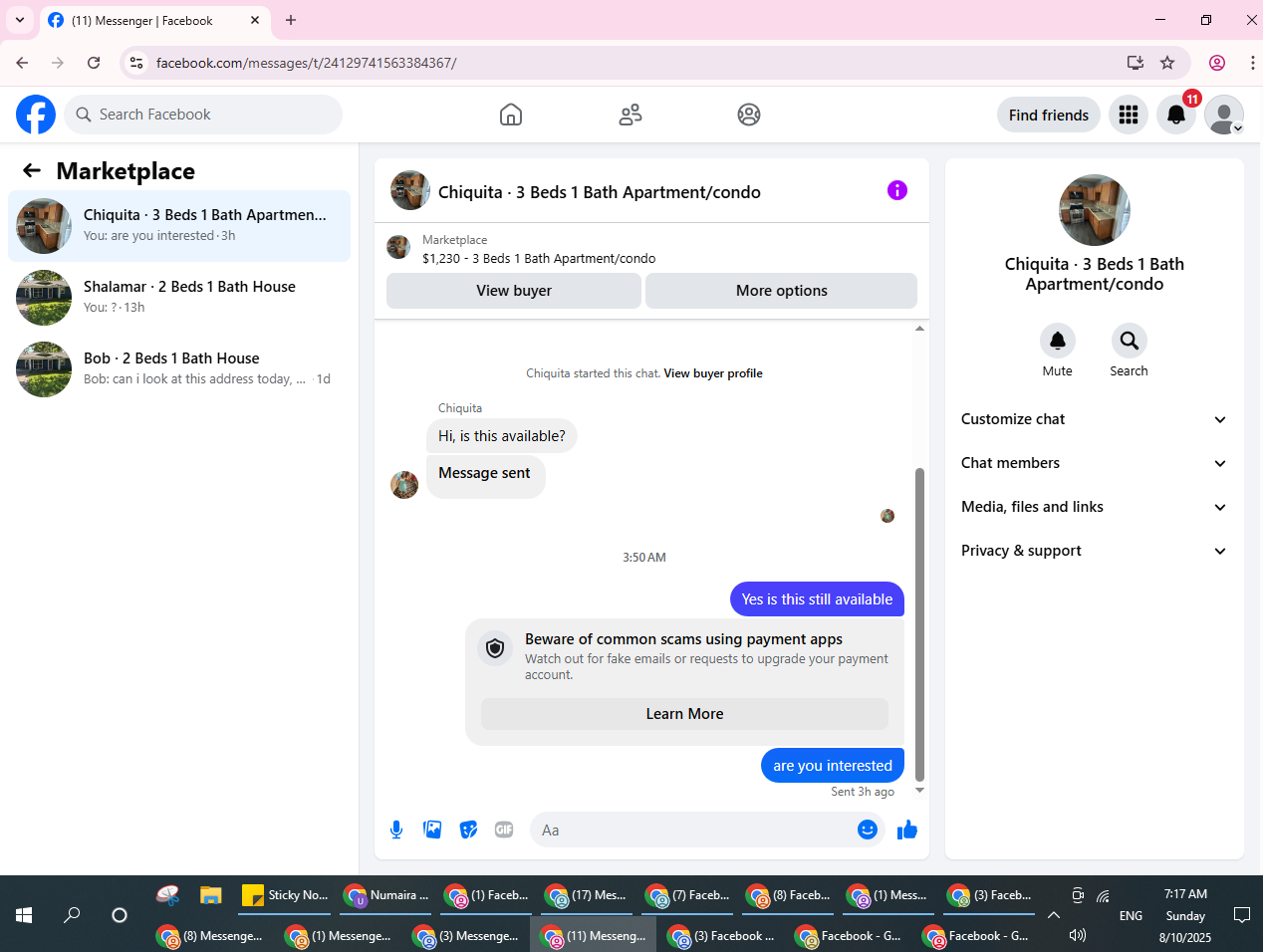Choose a sticker icon

tap(468, 830)
